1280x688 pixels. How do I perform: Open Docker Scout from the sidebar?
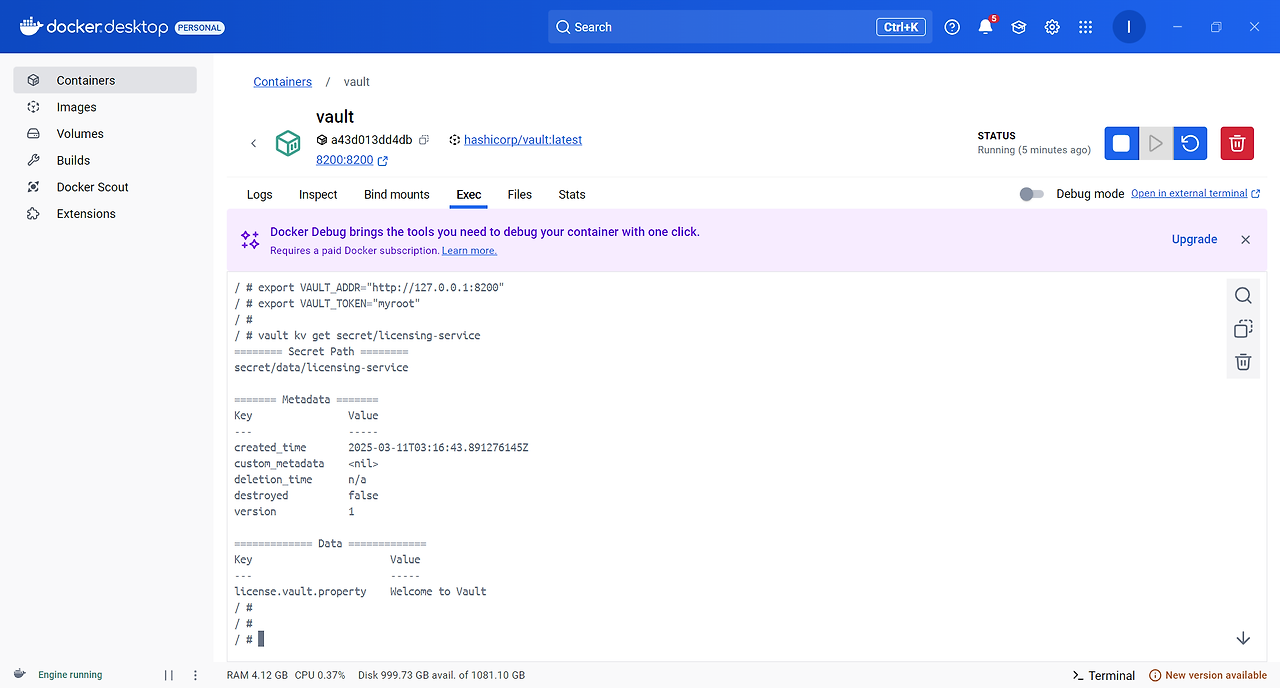[x=105, y=187]
